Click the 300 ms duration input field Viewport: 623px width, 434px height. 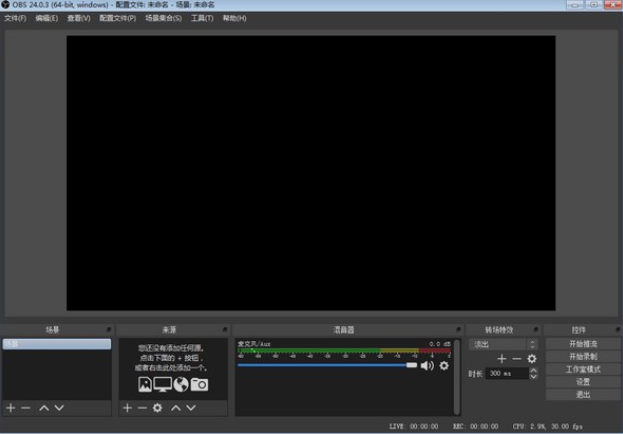pos(507,373)
